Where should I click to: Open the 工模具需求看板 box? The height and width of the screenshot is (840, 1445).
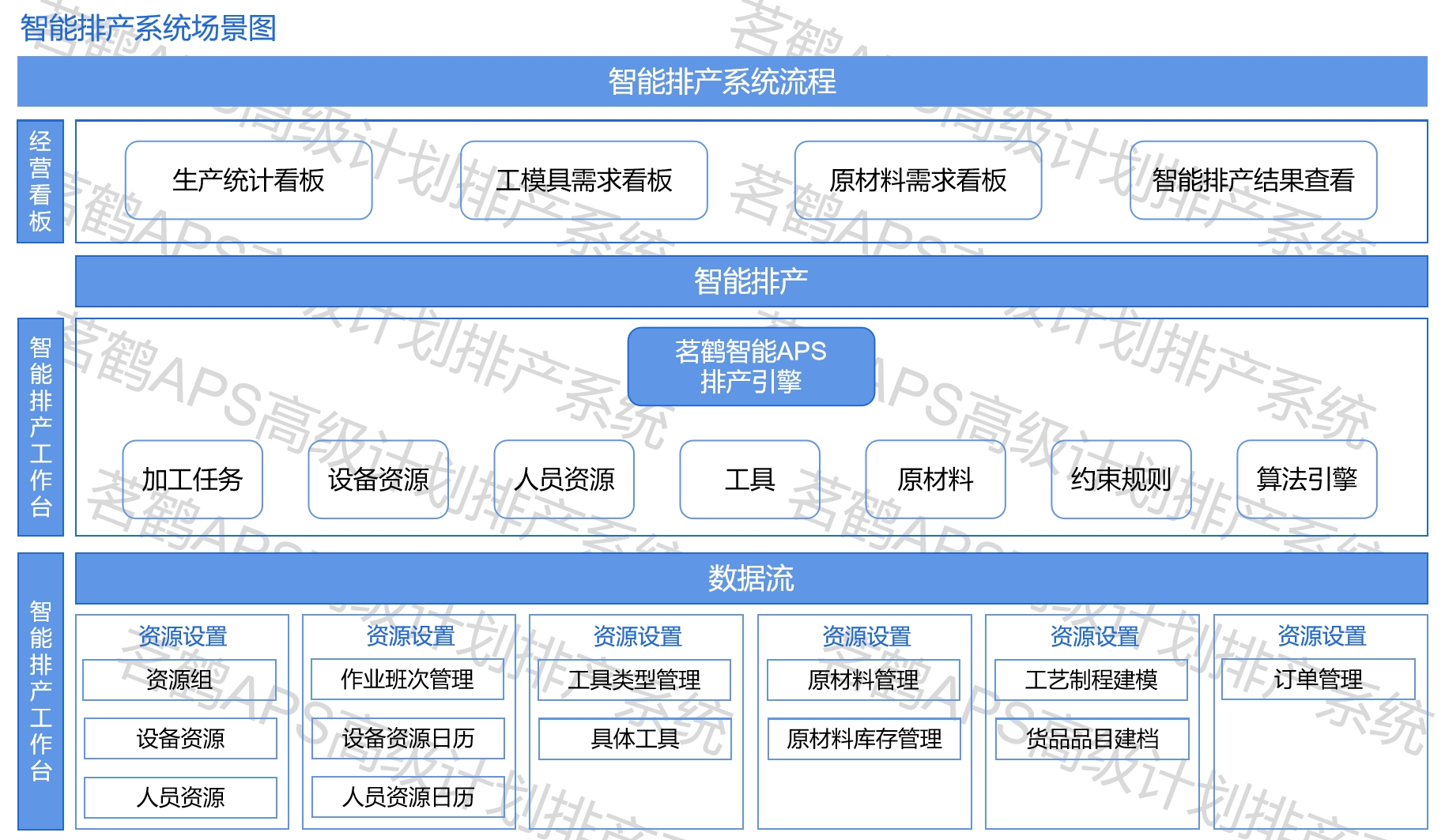coord(583,180)
